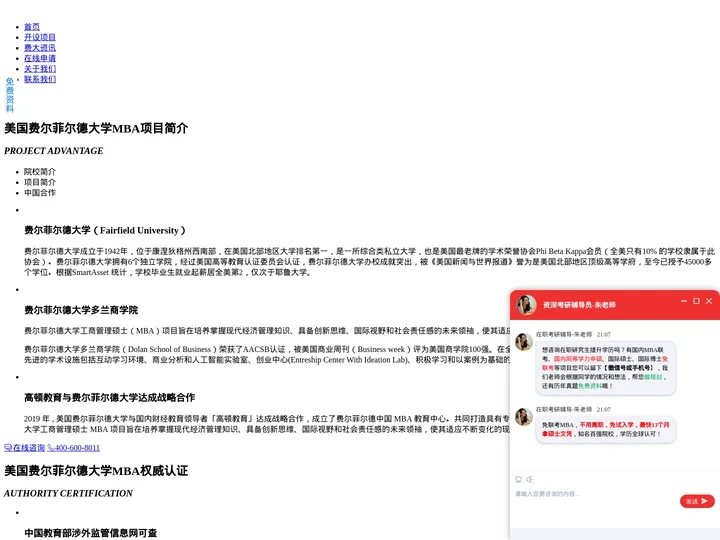Click the AUTHORITY CERTIFICATION subtitle
The image size is (720, 540).
click(68, 494)
